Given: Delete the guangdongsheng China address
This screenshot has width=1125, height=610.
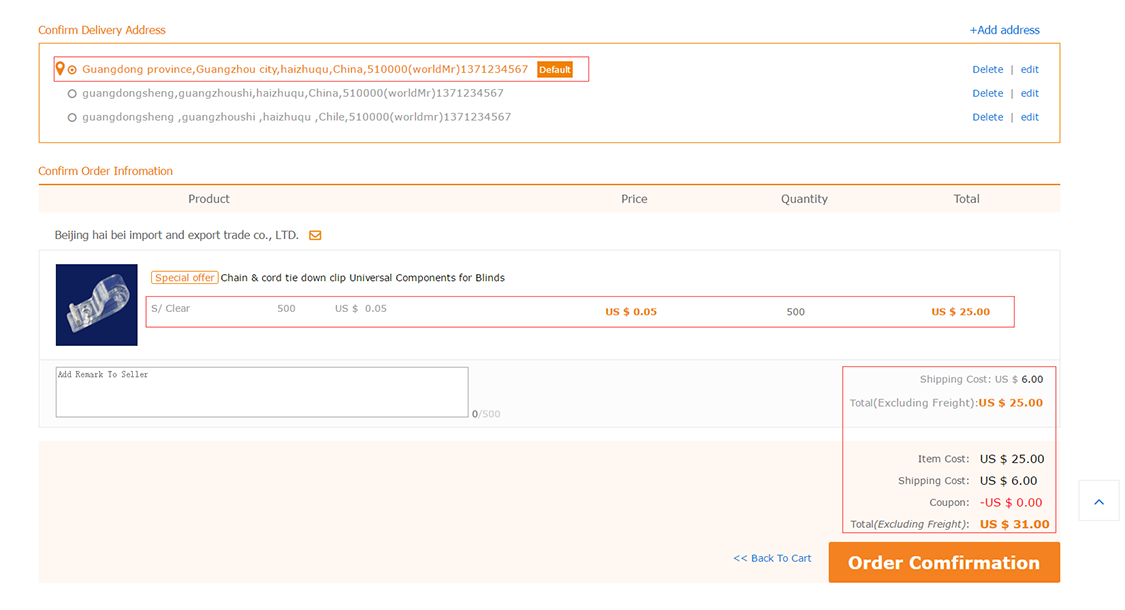Looking at the screenshot, I should 987,93.
